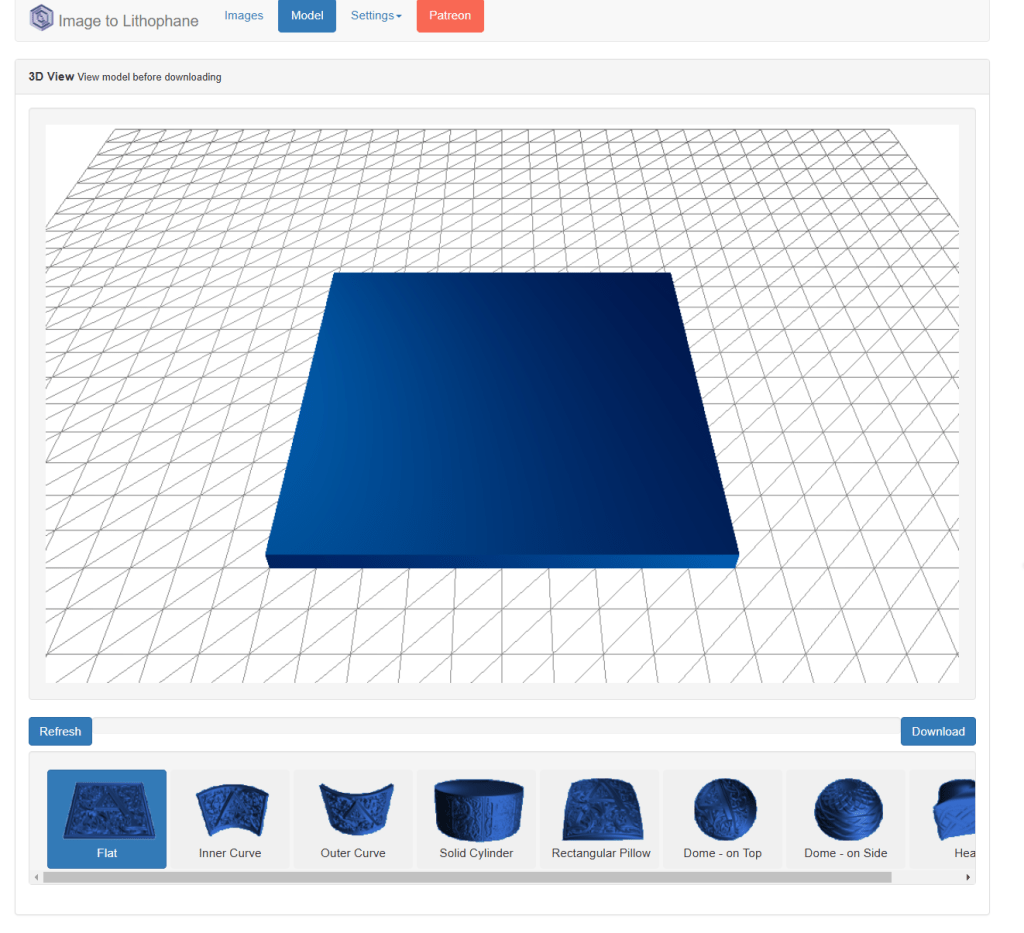Download the lithophane model
The width and height of the screenshot is (1024, 933).
(x=937, y=731)
